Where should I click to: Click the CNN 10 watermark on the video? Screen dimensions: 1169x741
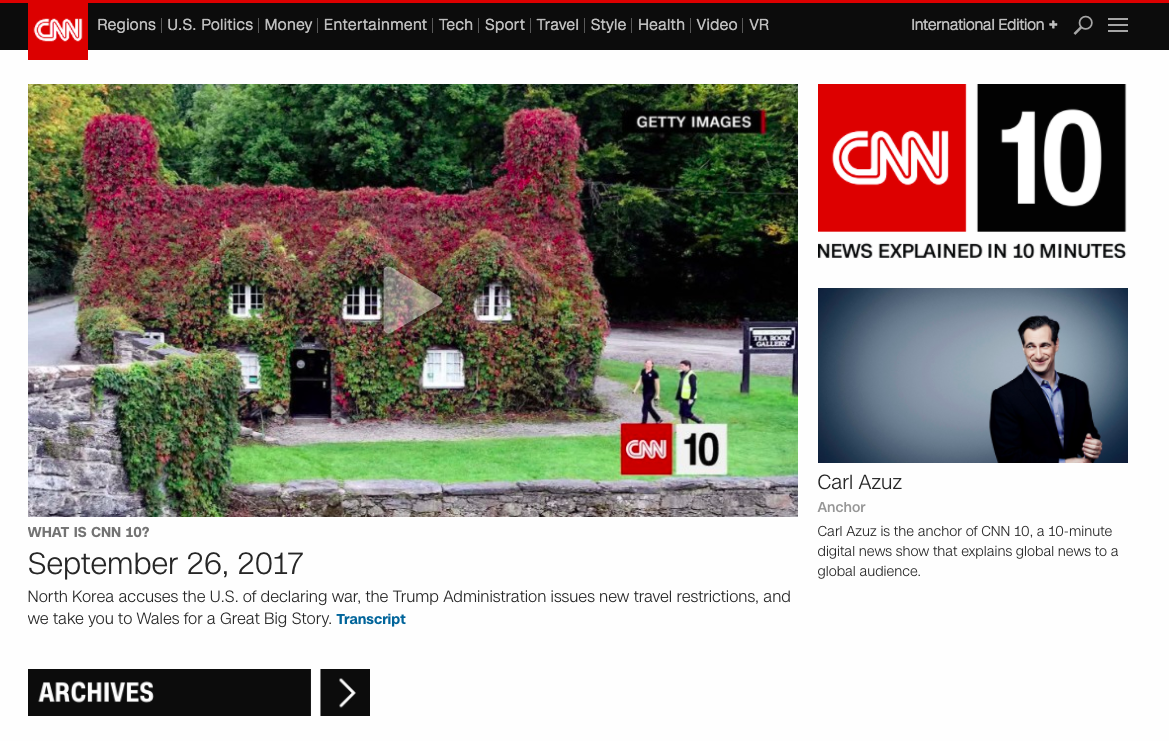click(x=674, y=449)
